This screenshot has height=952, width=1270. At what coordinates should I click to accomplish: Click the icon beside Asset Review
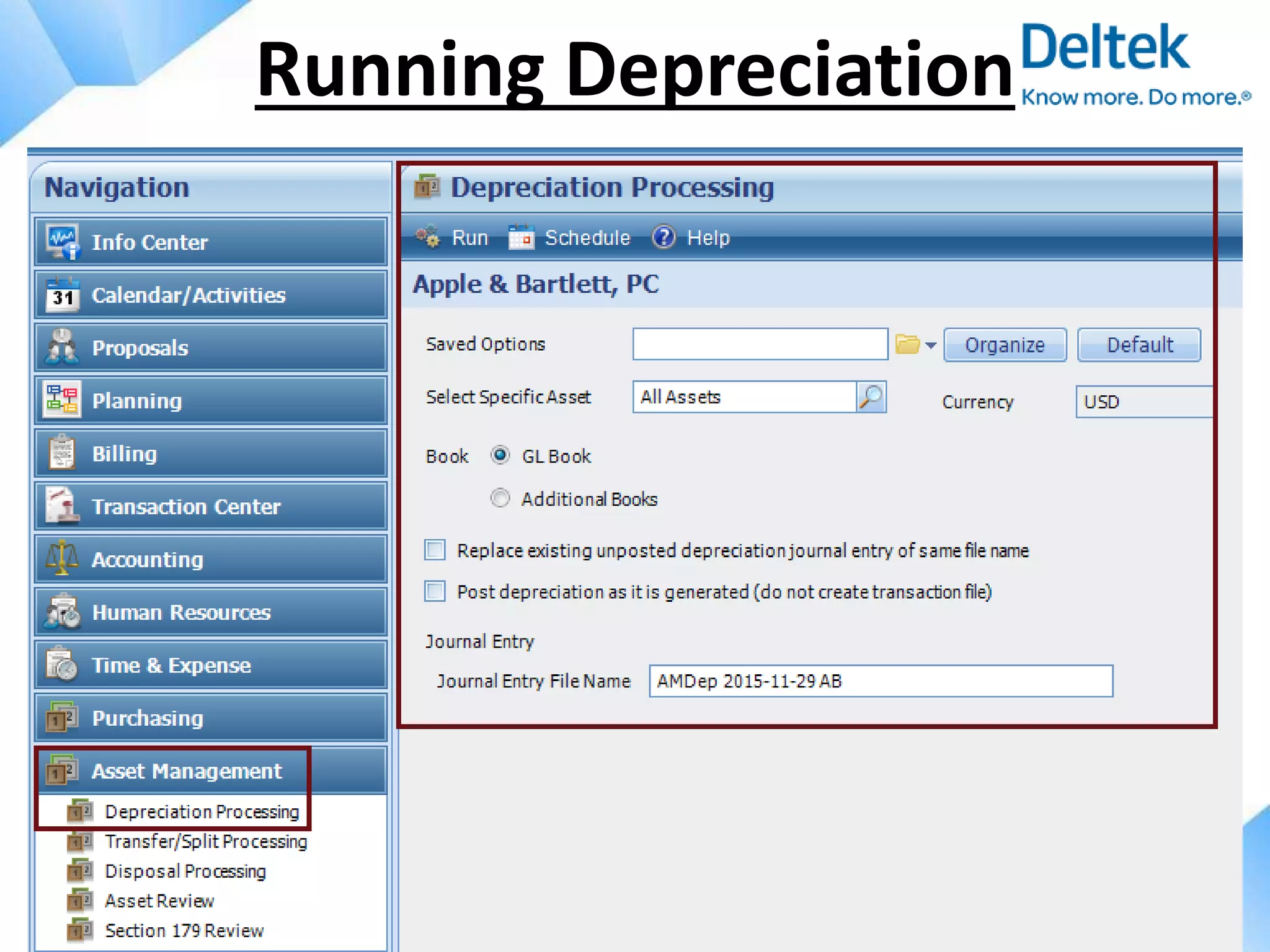pyautogui.click(x=80, y=901)
